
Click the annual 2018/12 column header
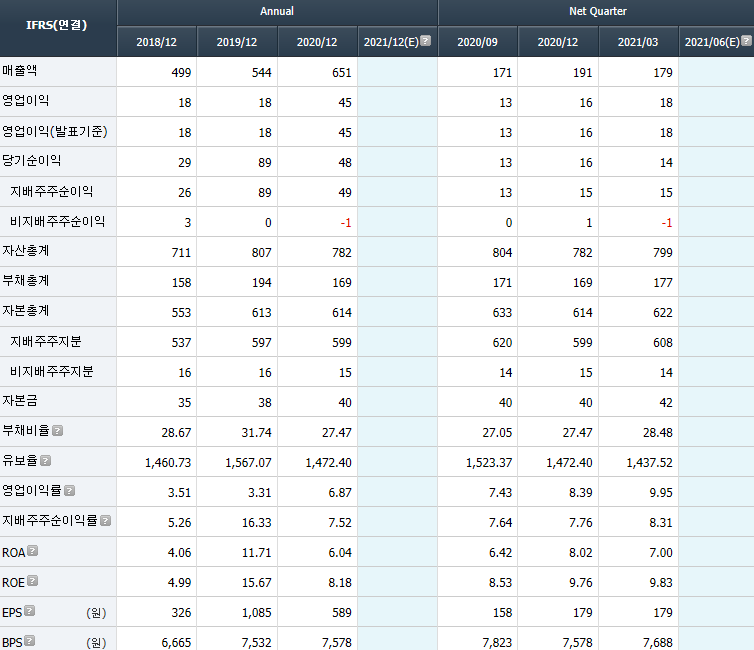(x=157, y=42)
